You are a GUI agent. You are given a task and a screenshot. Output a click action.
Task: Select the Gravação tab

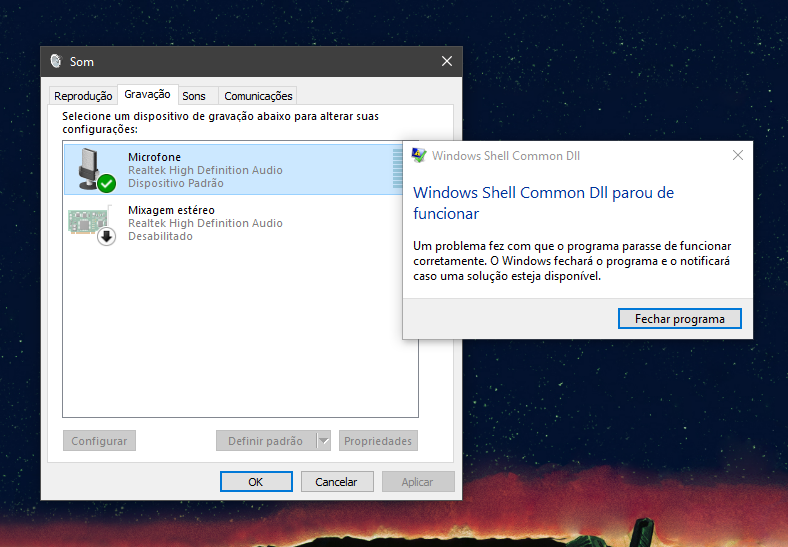click(x=147, y=94)
